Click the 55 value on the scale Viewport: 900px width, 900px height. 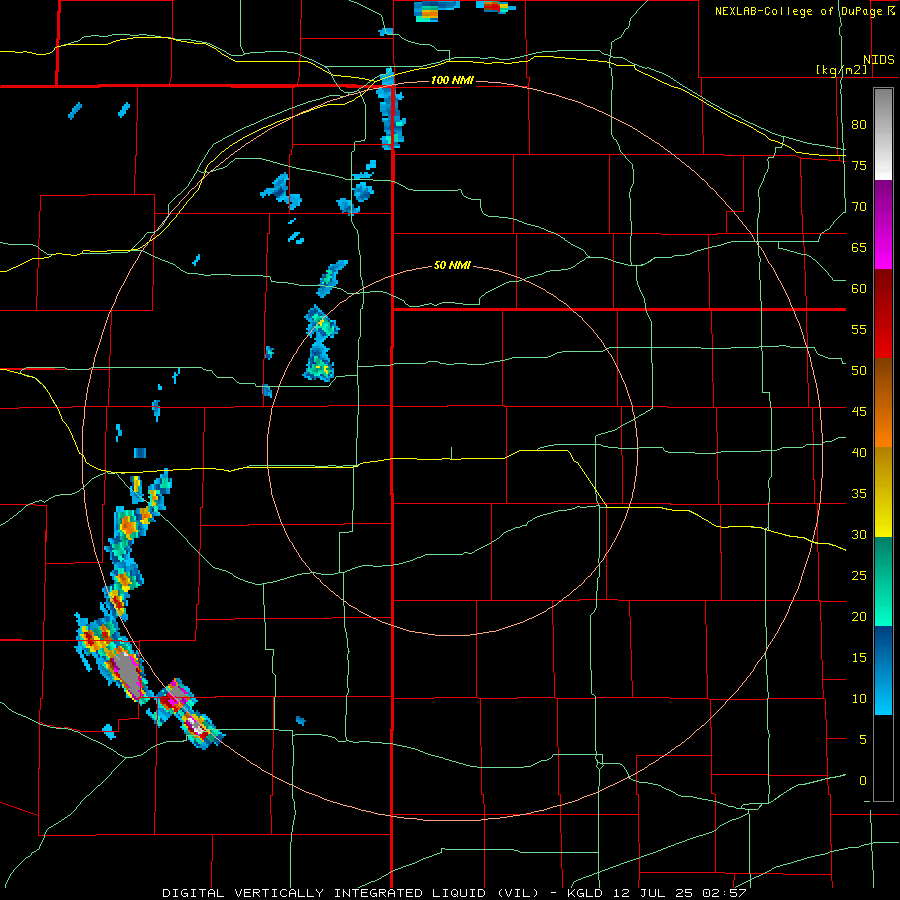pyautogui.click(x=859, y=329)
